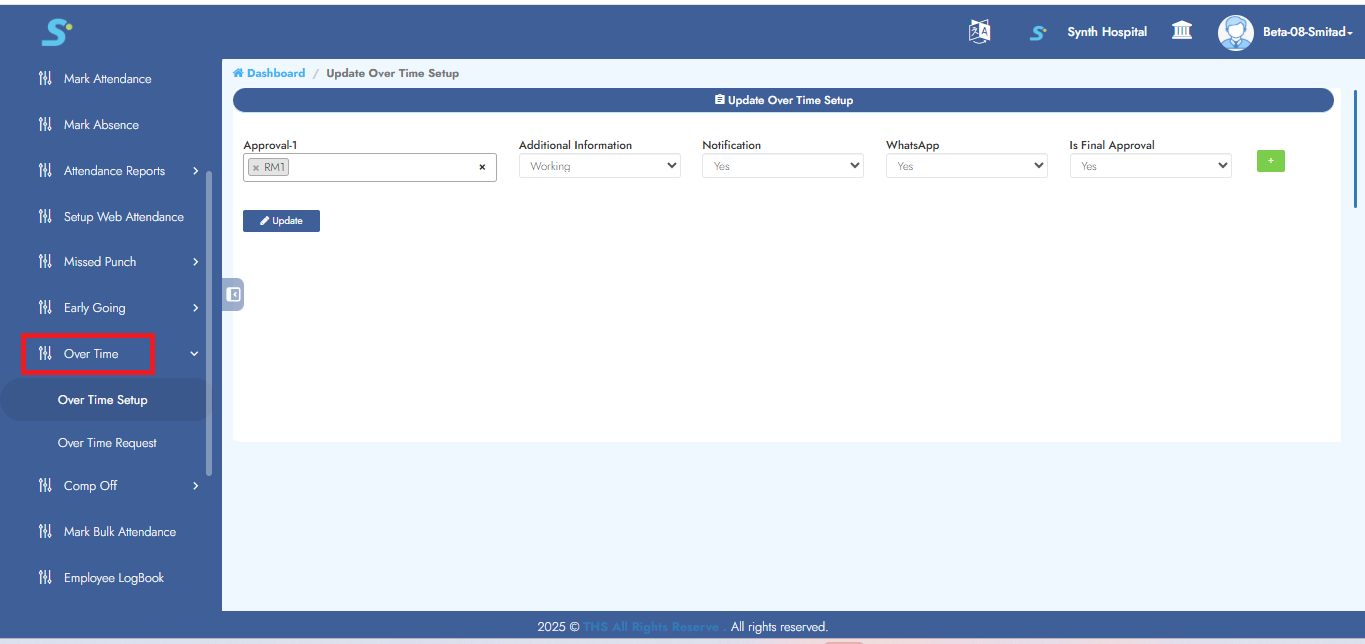Click the bank institution icon in header
Viewport: 1365px width, 644px height.
[x=1182, y=32]
